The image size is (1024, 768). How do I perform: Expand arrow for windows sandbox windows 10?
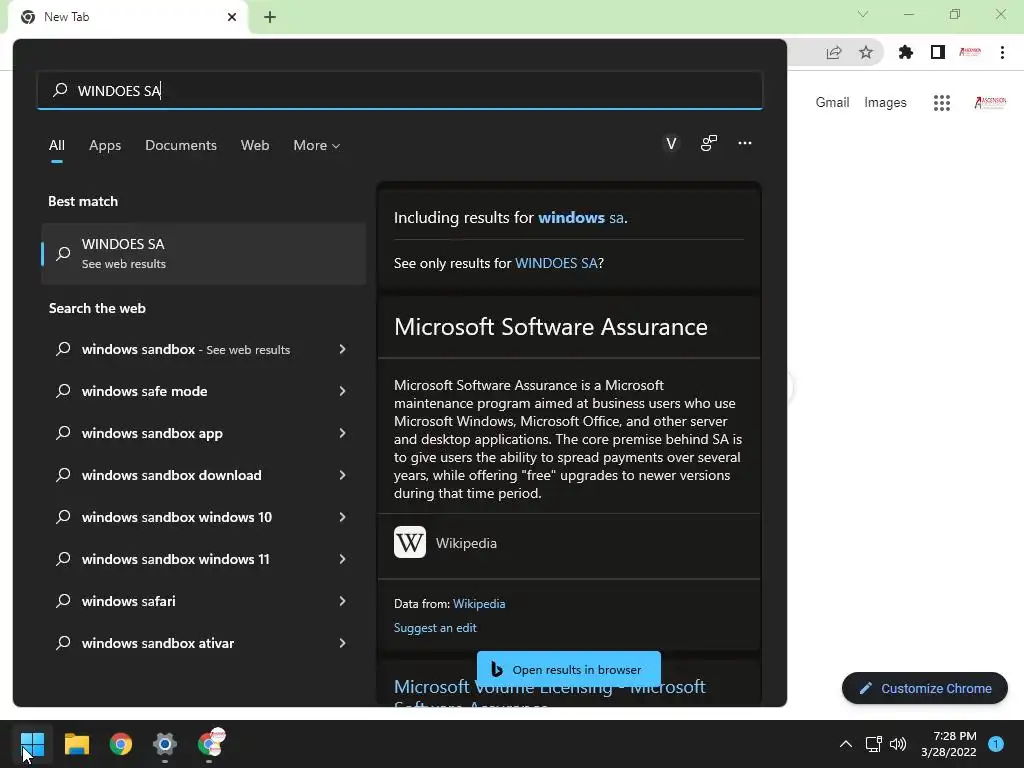(x=342, y=517)
